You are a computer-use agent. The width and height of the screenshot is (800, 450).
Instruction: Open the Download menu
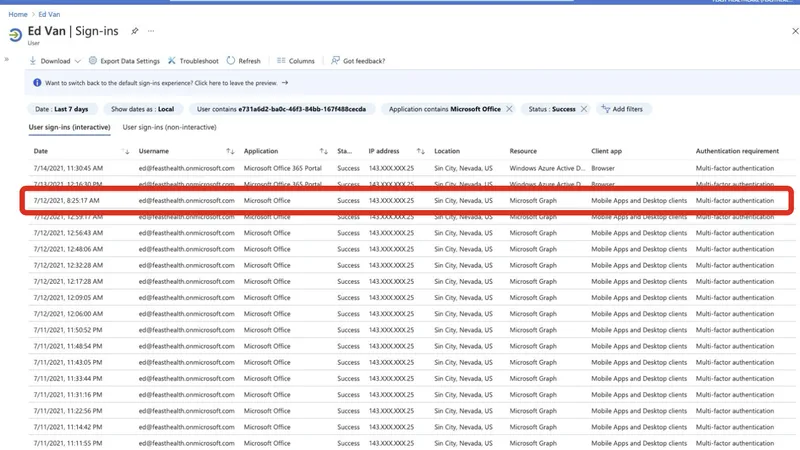[49, 61]
